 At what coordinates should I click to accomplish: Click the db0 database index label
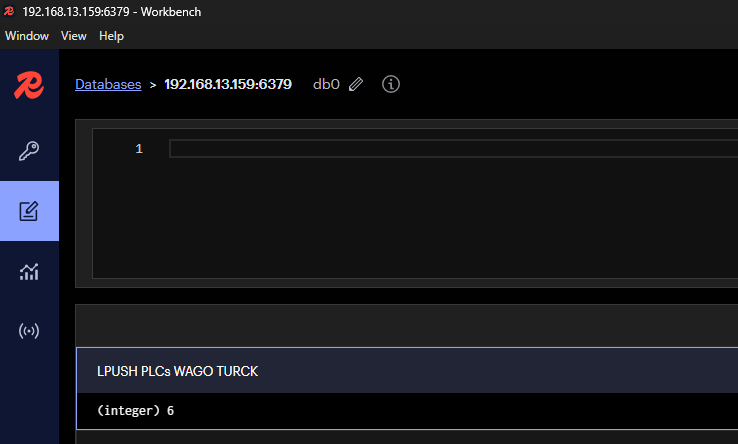[326, 84]
